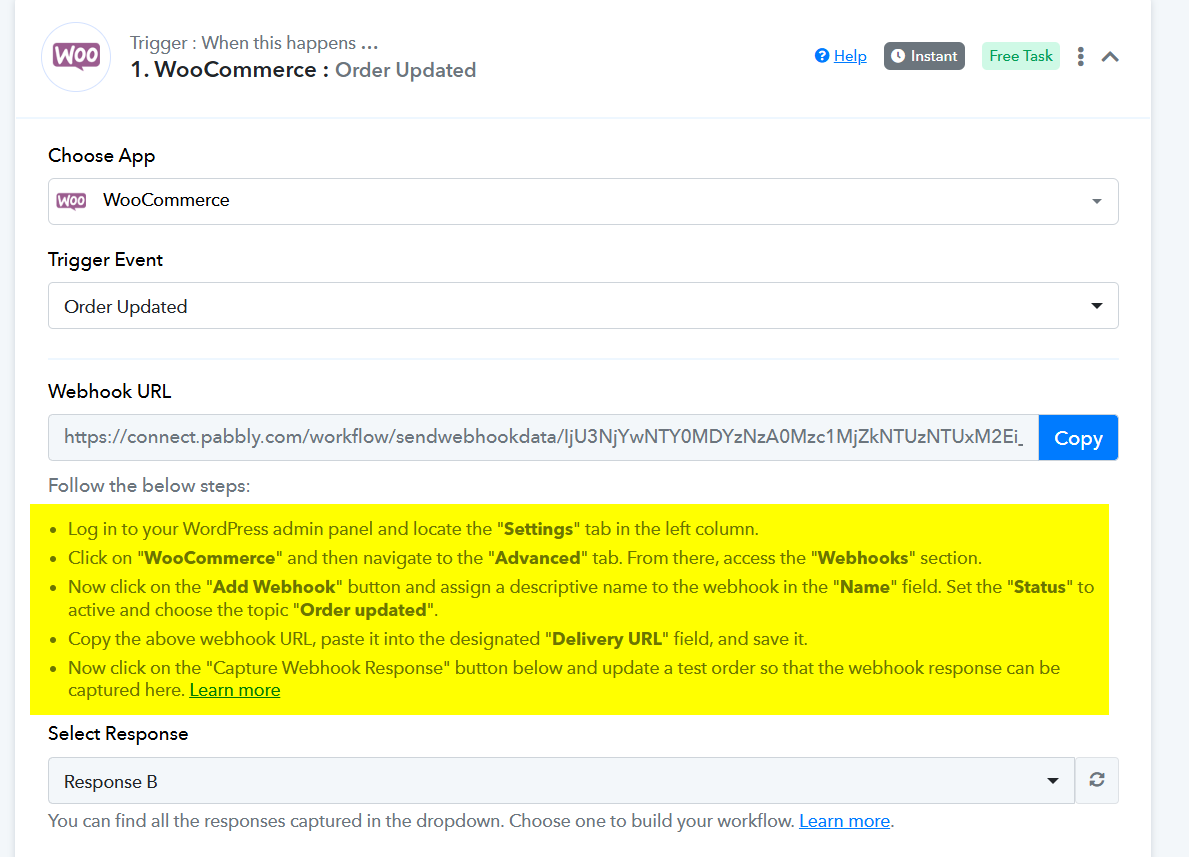Screen dimensions: 1189x857
Task: Click the bold 'Add Webhook' text in the steps
Action: pyautogui.click(x=275, y=587)
